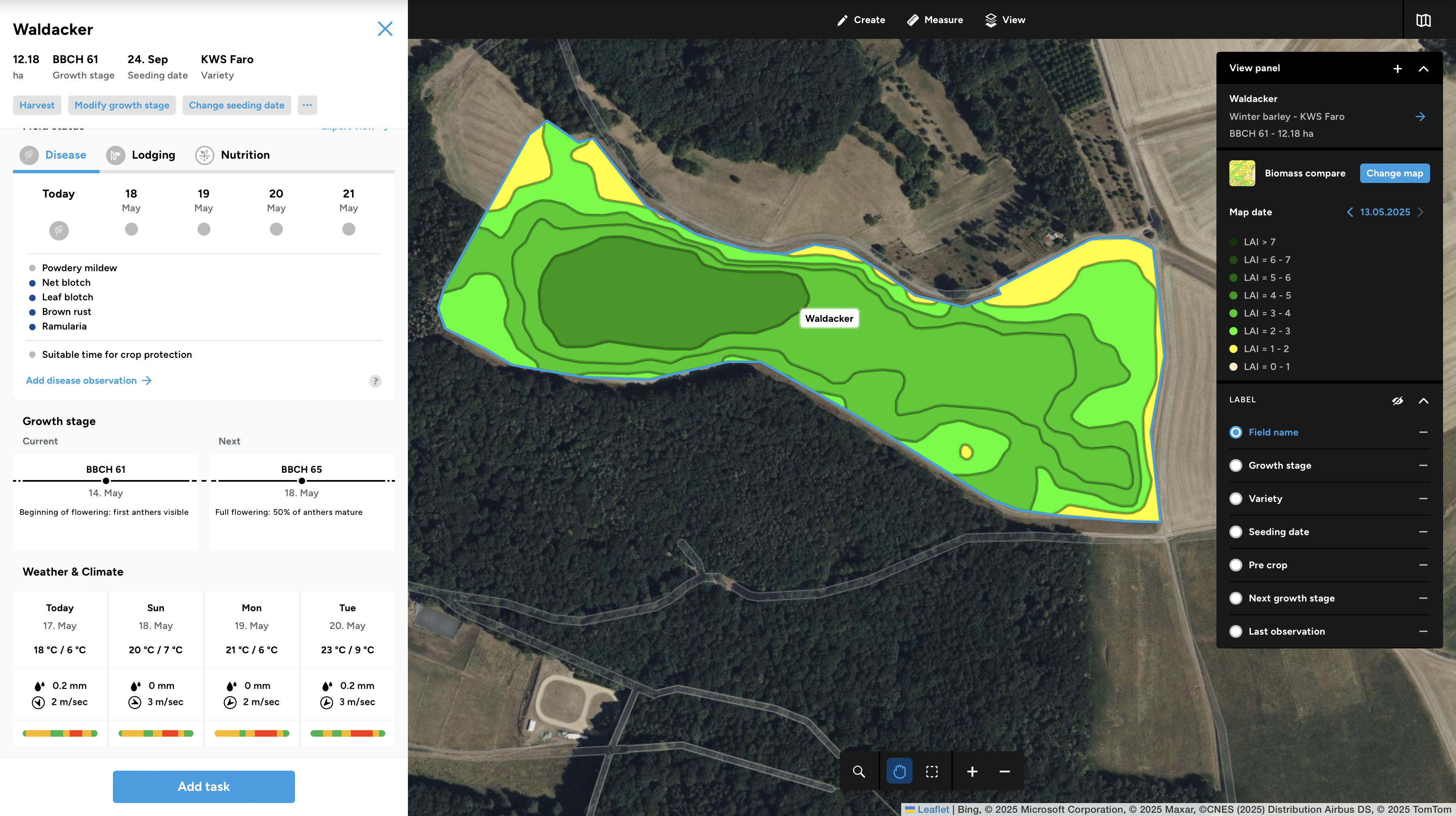
Task: Click the Waldacker map label
Action: pos(829,319)
